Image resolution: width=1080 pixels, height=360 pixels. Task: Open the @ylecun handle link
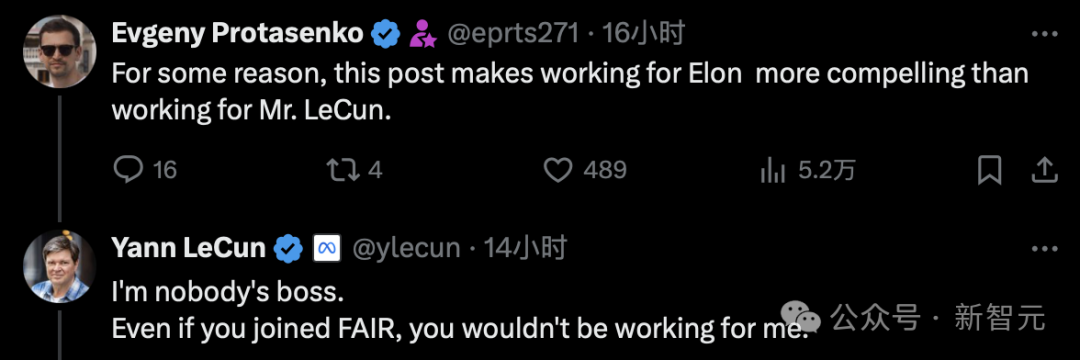click(x=406, y=248)
